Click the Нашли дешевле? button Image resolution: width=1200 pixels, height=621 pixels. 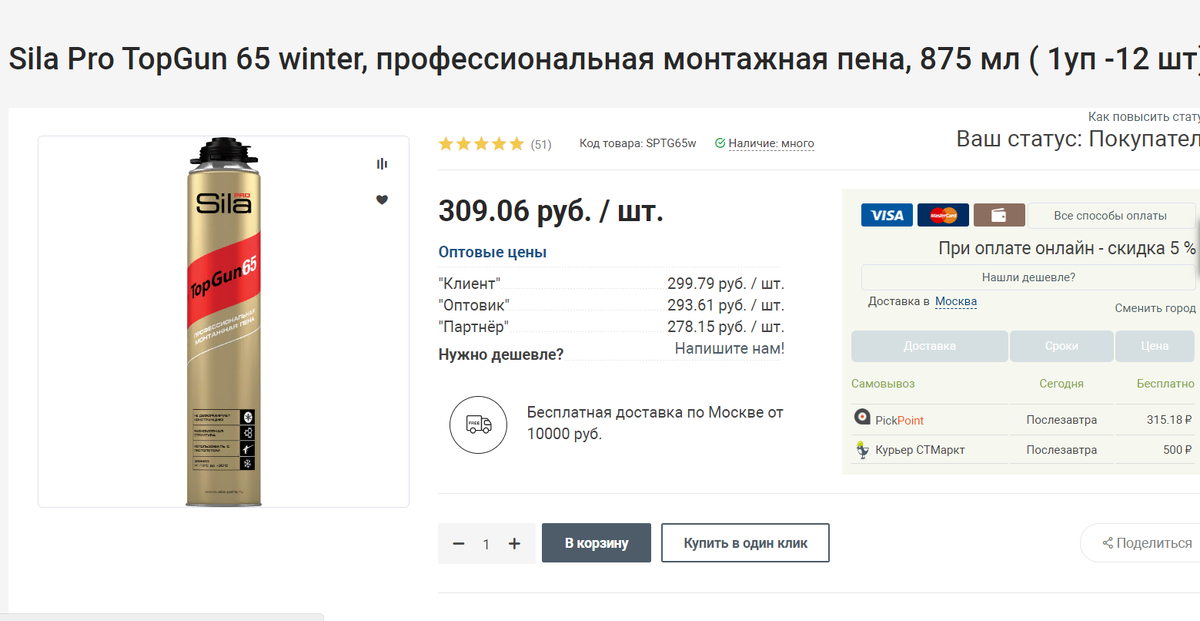(1028, 277)
